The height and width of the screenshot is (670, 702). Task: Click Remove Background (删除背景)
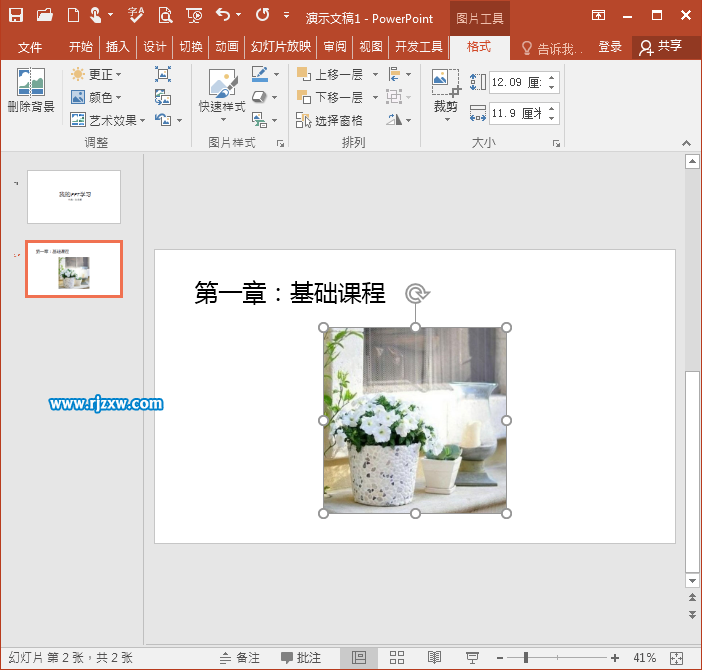coord(31,90)
